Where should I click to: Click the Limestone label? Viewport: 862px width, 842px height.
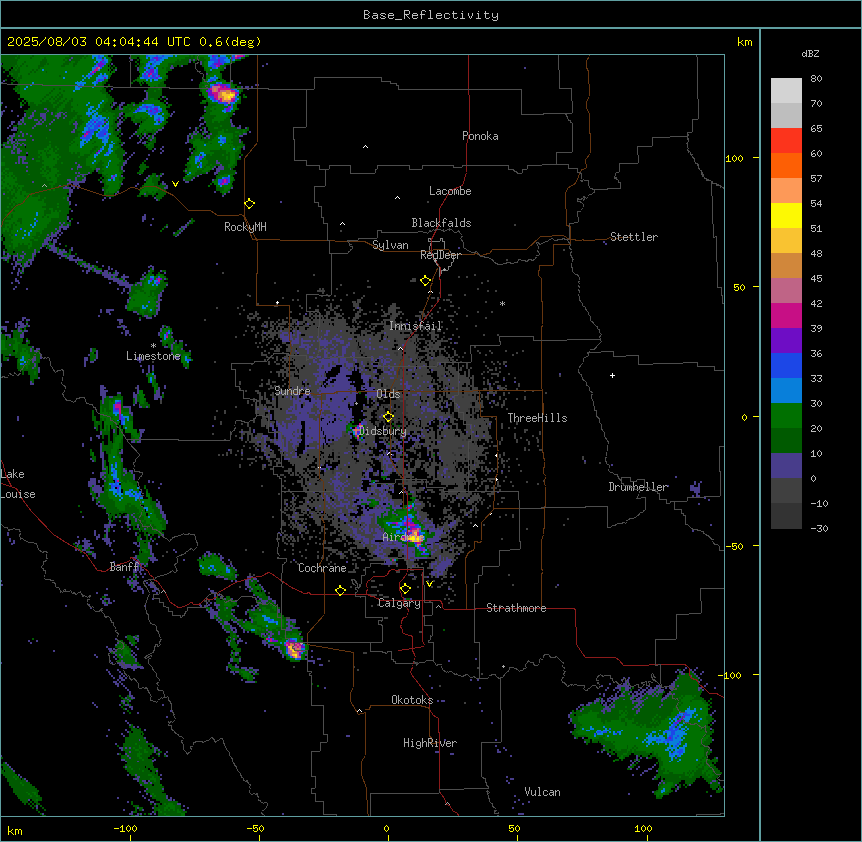point(153,356)
